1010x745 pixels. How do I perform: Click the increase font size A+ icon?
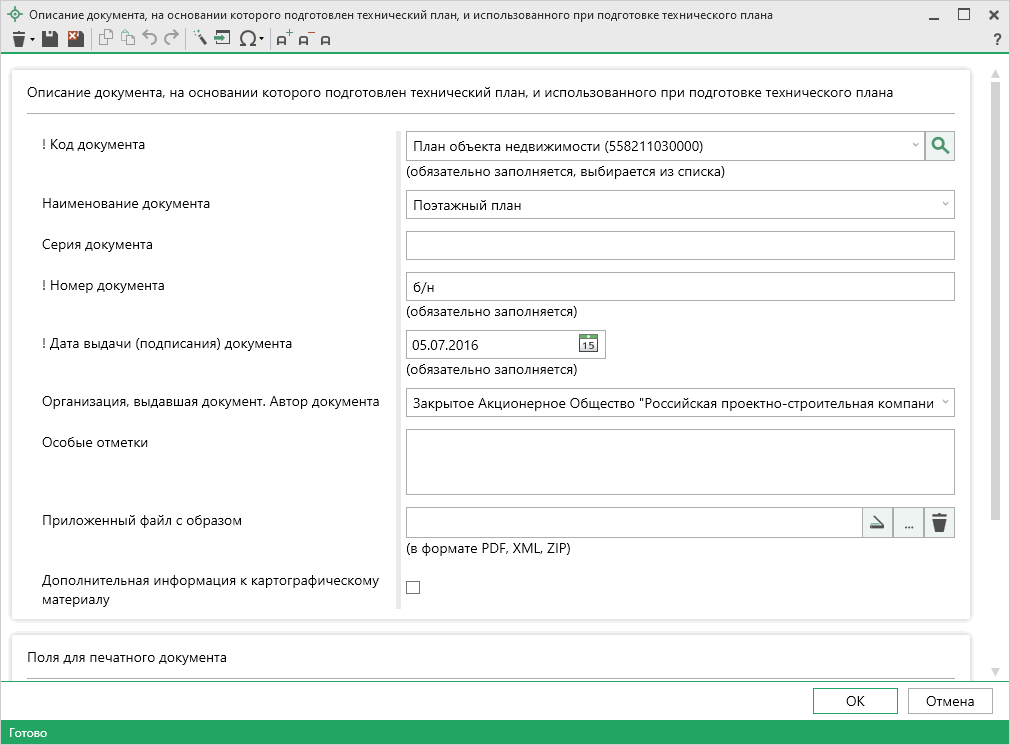[x=284, y=39]
